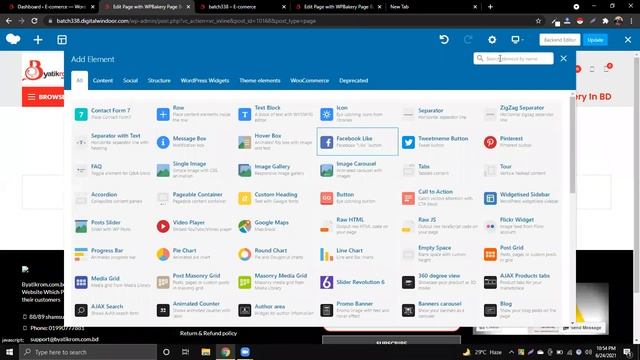Screen dimensions: 640x360
Task: Show the Deprecated elements tab
Action: pyautogui.click(x=354, y=80)
